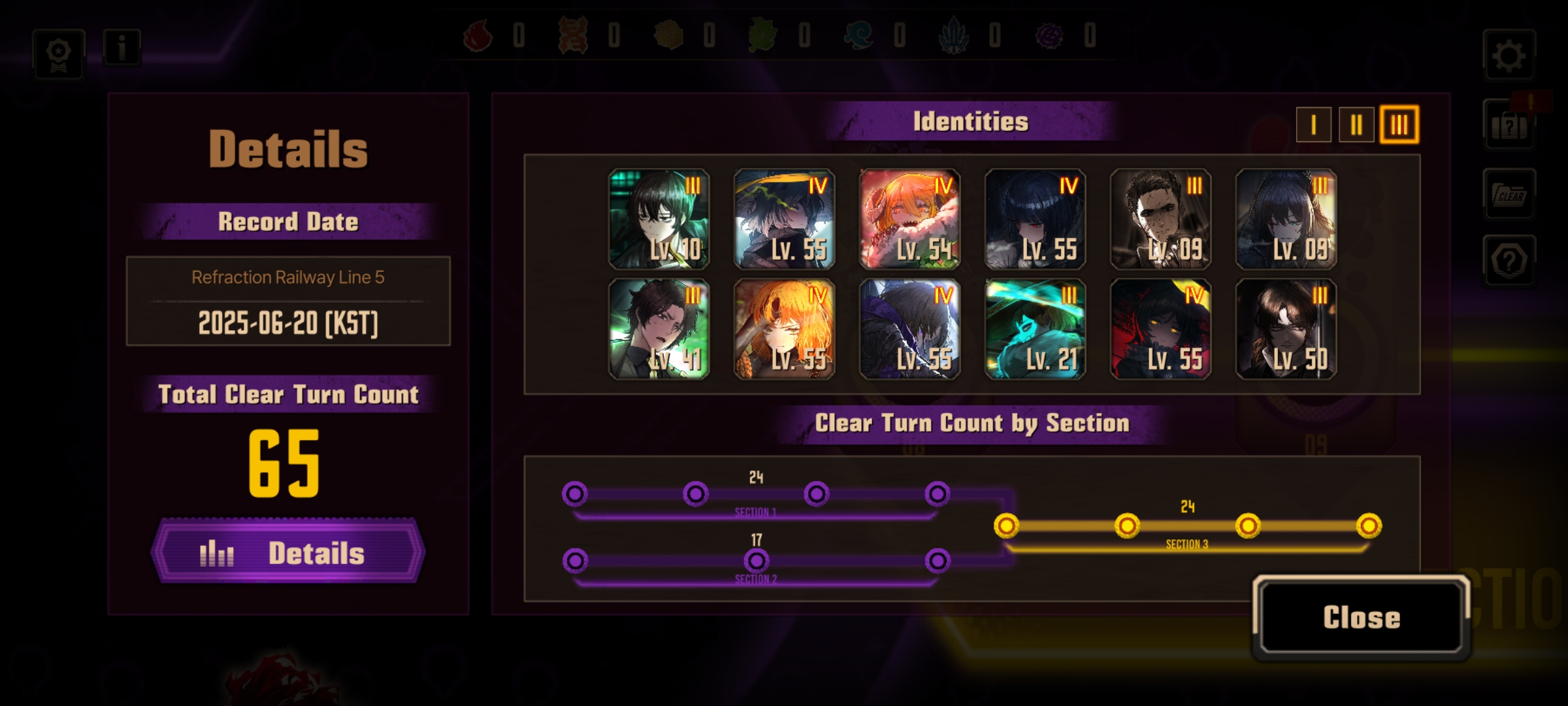This screenshot has height=706, width=1568.
Task: Click the first node of Section 1
Action: click(575, 494)
